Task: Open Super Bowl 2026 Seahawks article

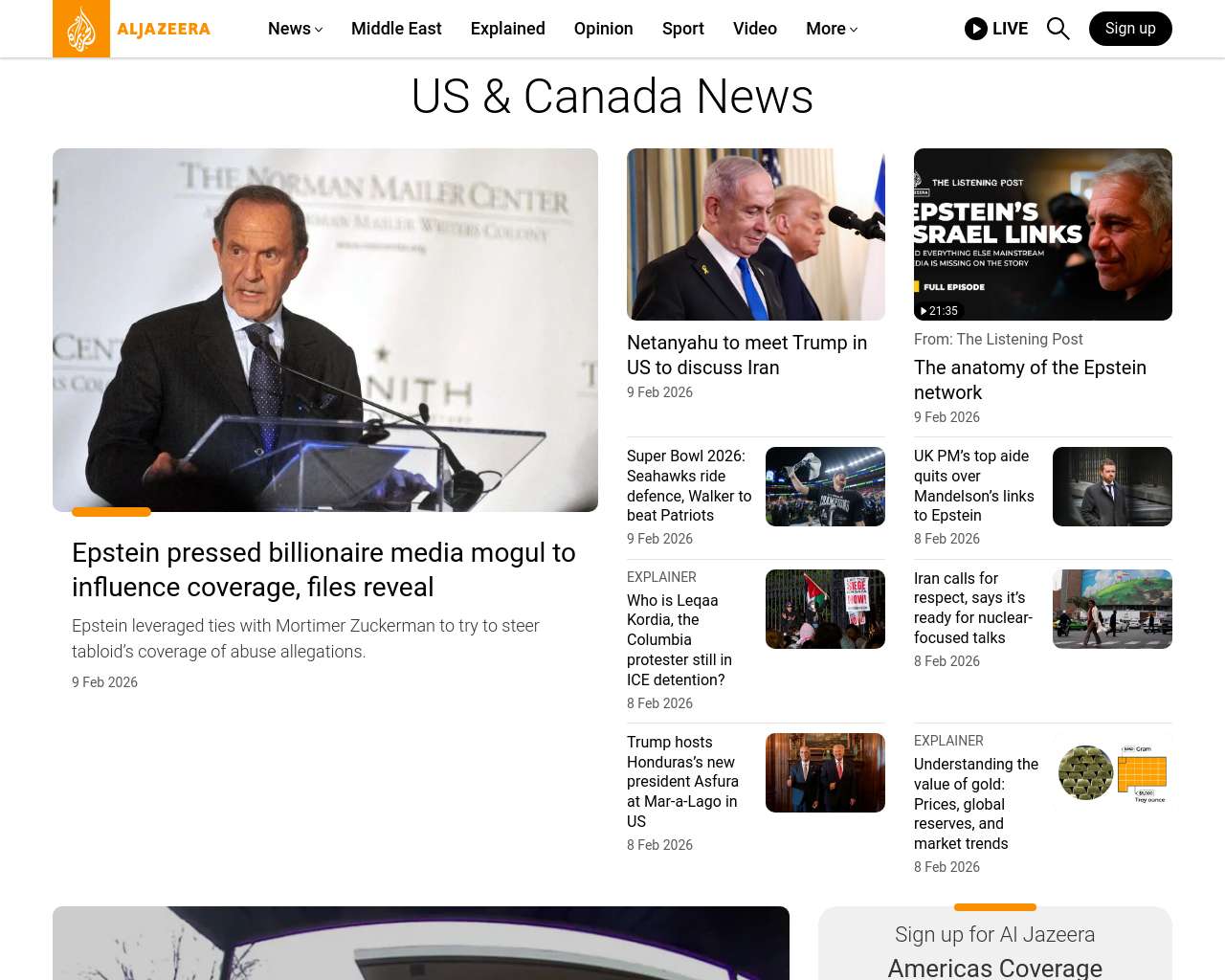Action: pos(689,485)
